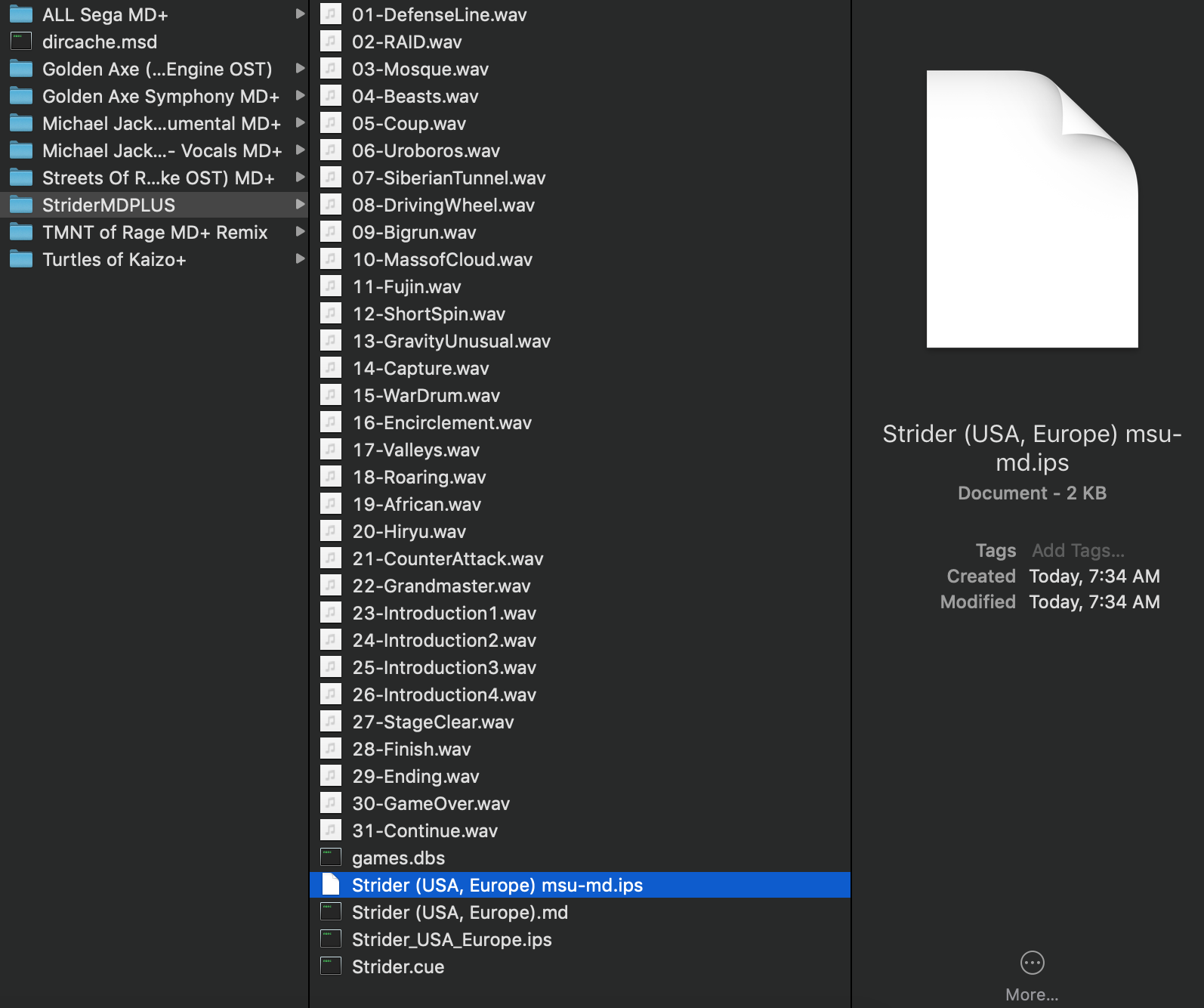The width and height of the screenshot is (1204, 1008).
Task: Click StriderMDPLUS disclosure arrow
Action: click(300, 204)
